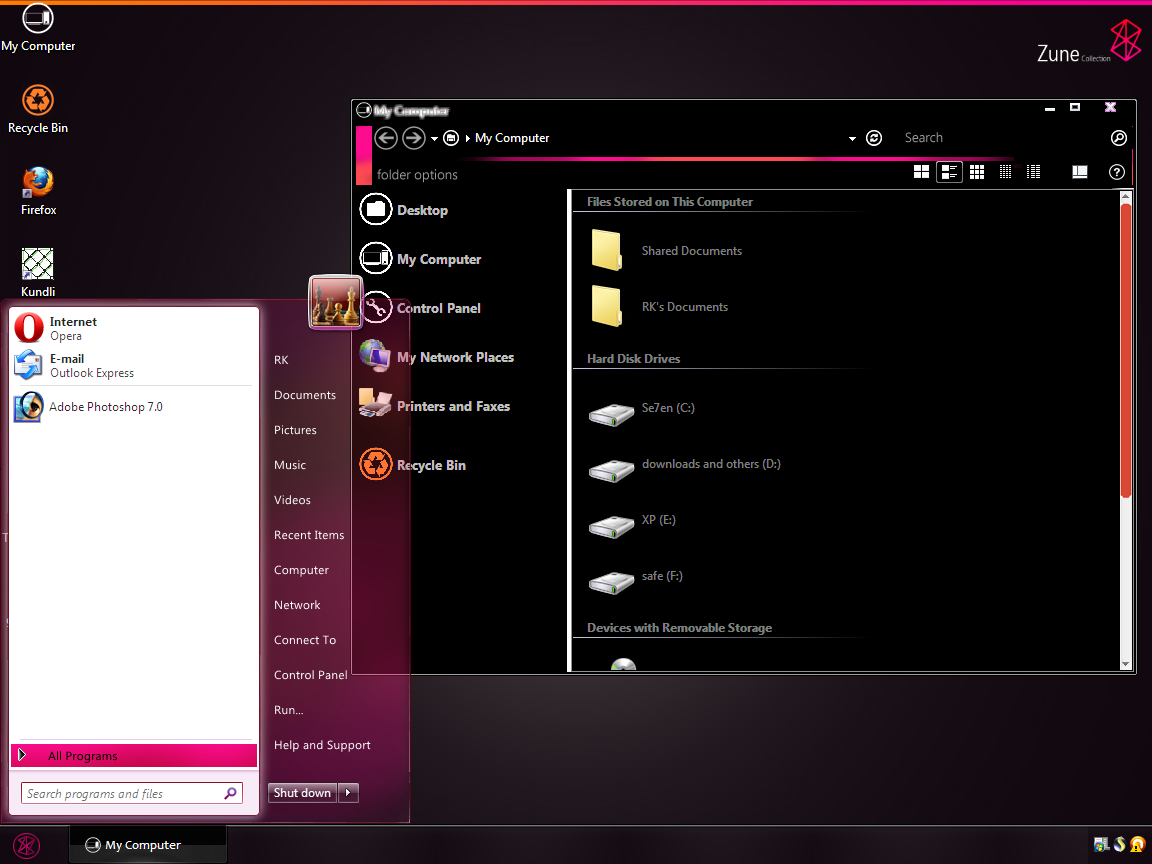Screen dimensions: 1152x864
Task: Click the Help question mark icon
Action: pos(1117,171)
